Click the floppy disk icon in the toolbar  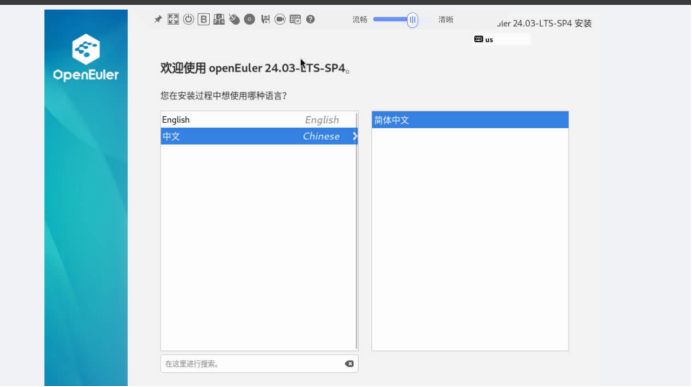coord(265,19)
